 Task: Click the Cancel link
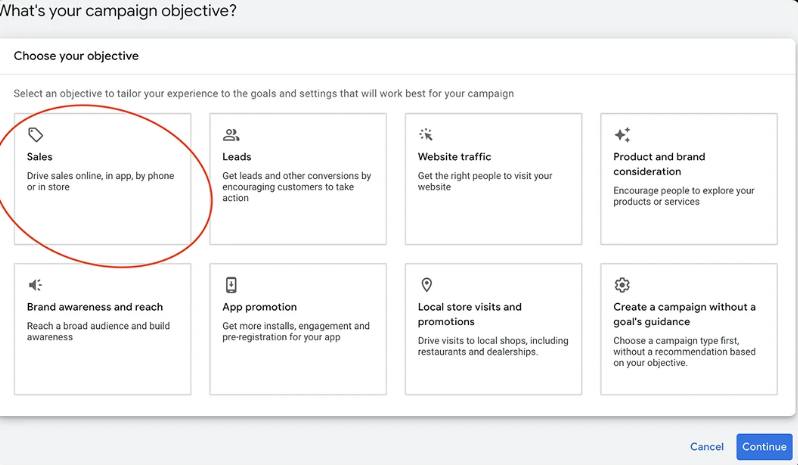click(x=706, y=447)
